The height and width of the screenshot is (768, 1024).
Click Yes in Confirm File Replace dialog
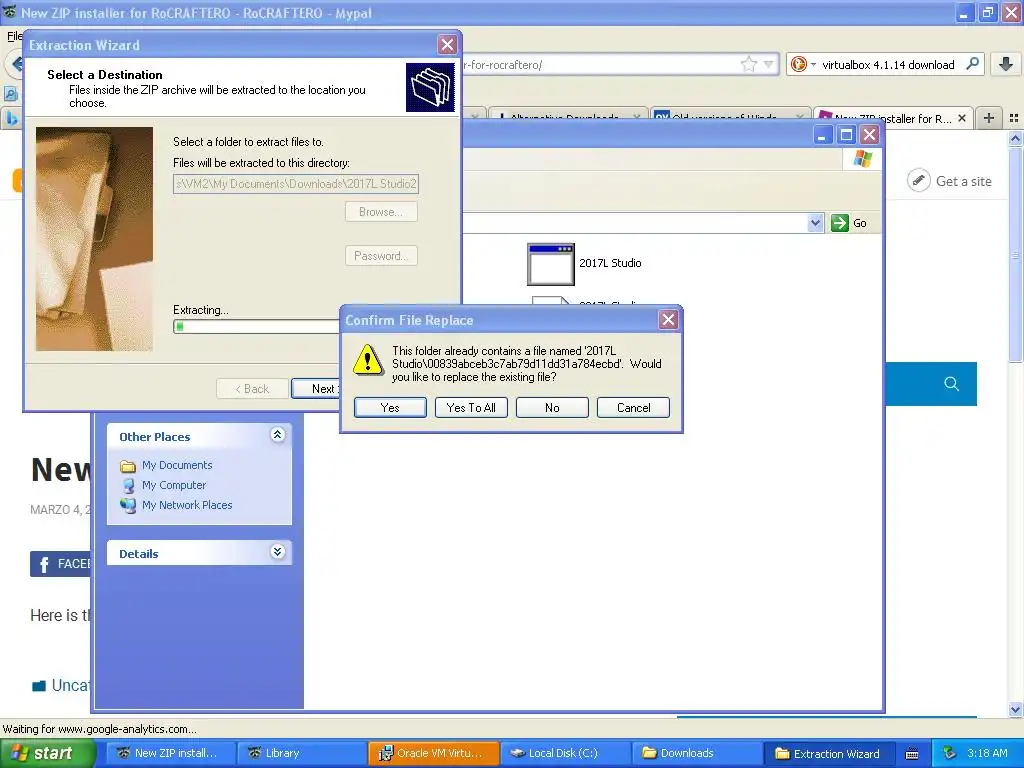(390, 408)
